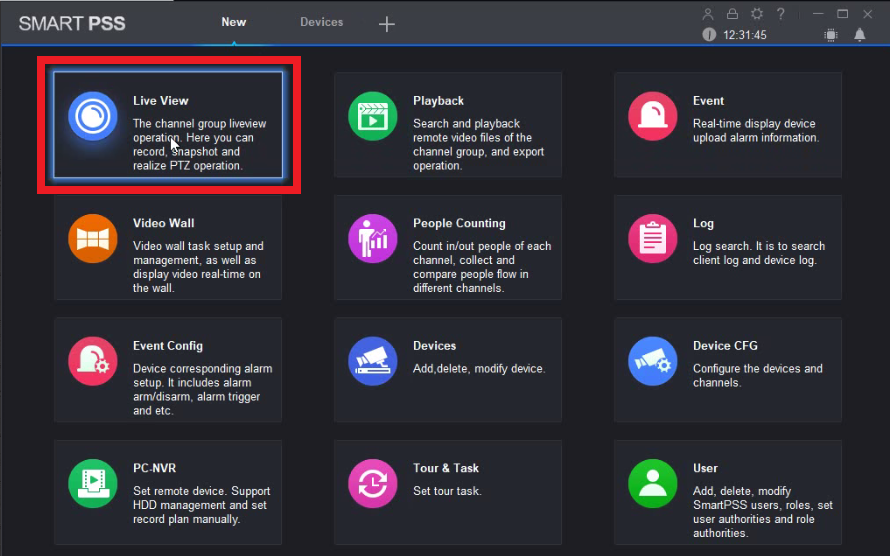Click the Device CFG title text
890x556 pixels.
[725, 346]
